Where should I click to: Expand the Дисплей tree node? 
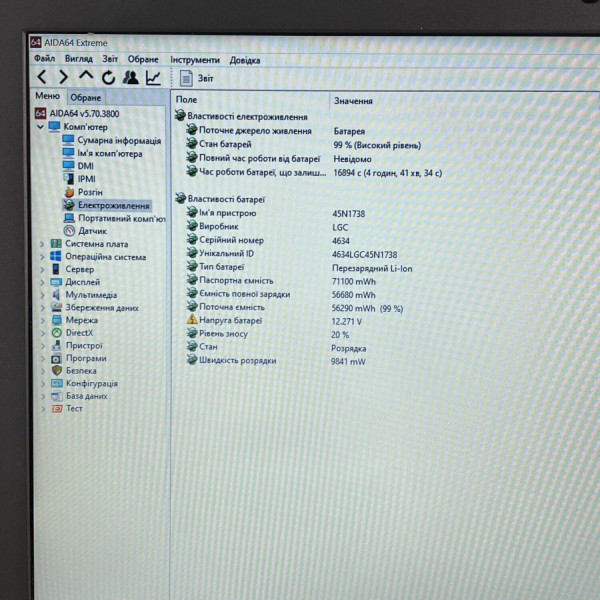(42, 282)
